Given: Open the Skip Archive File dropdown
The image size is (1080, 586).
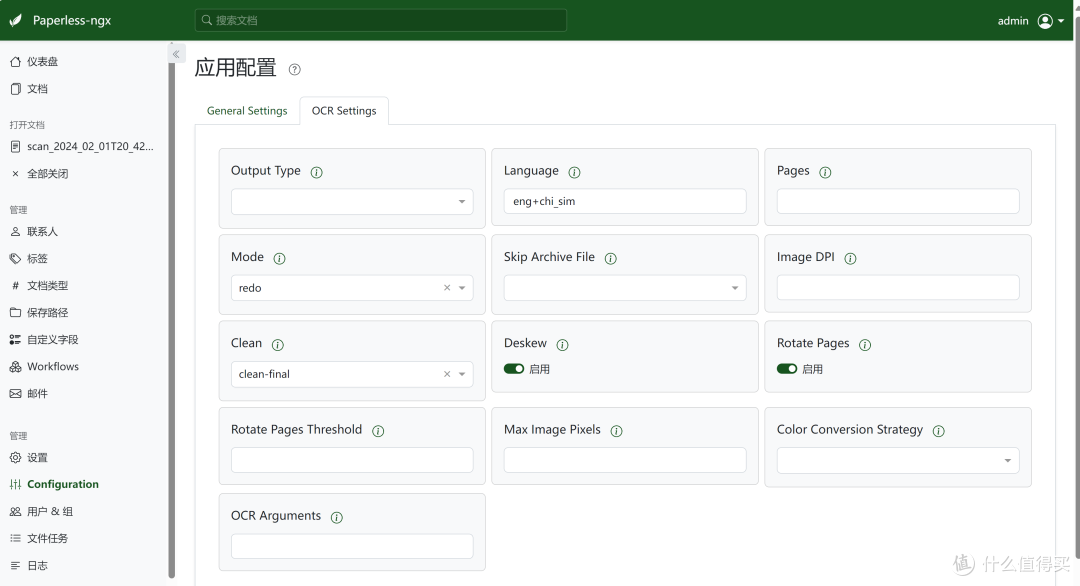Looking at the screenshot, I should 625,288.
